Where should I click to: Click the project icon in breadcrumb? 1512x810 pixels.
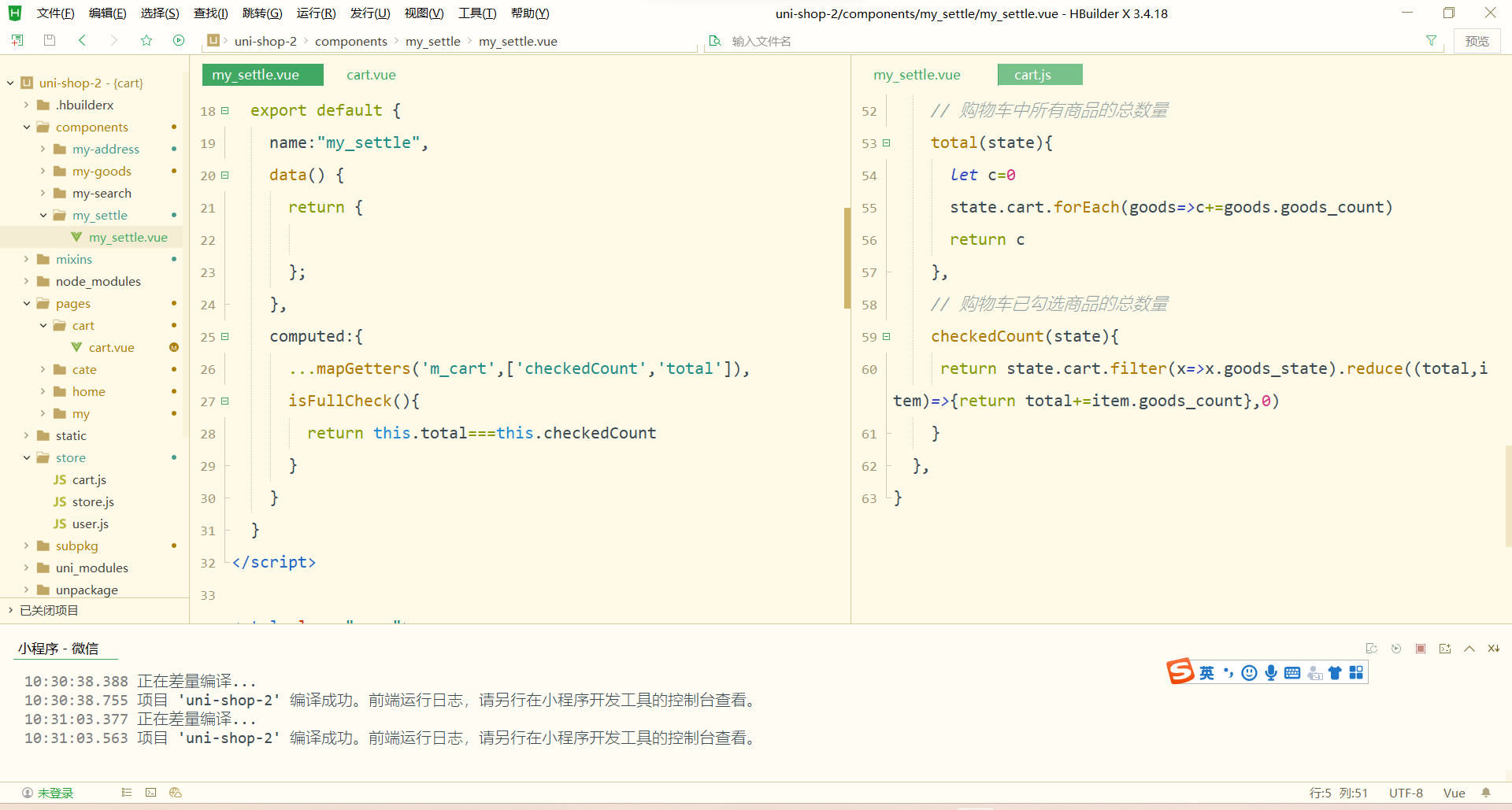pos(213,40)
